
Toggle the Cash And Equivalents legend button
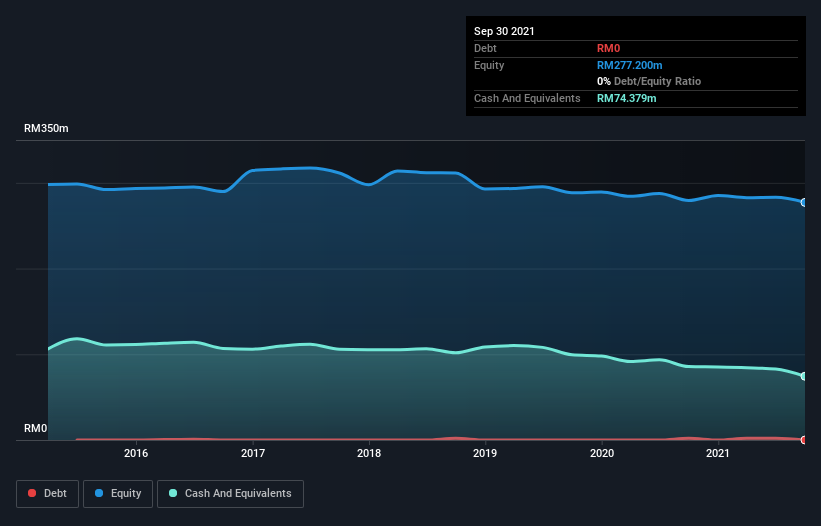(x=230, y=494)
